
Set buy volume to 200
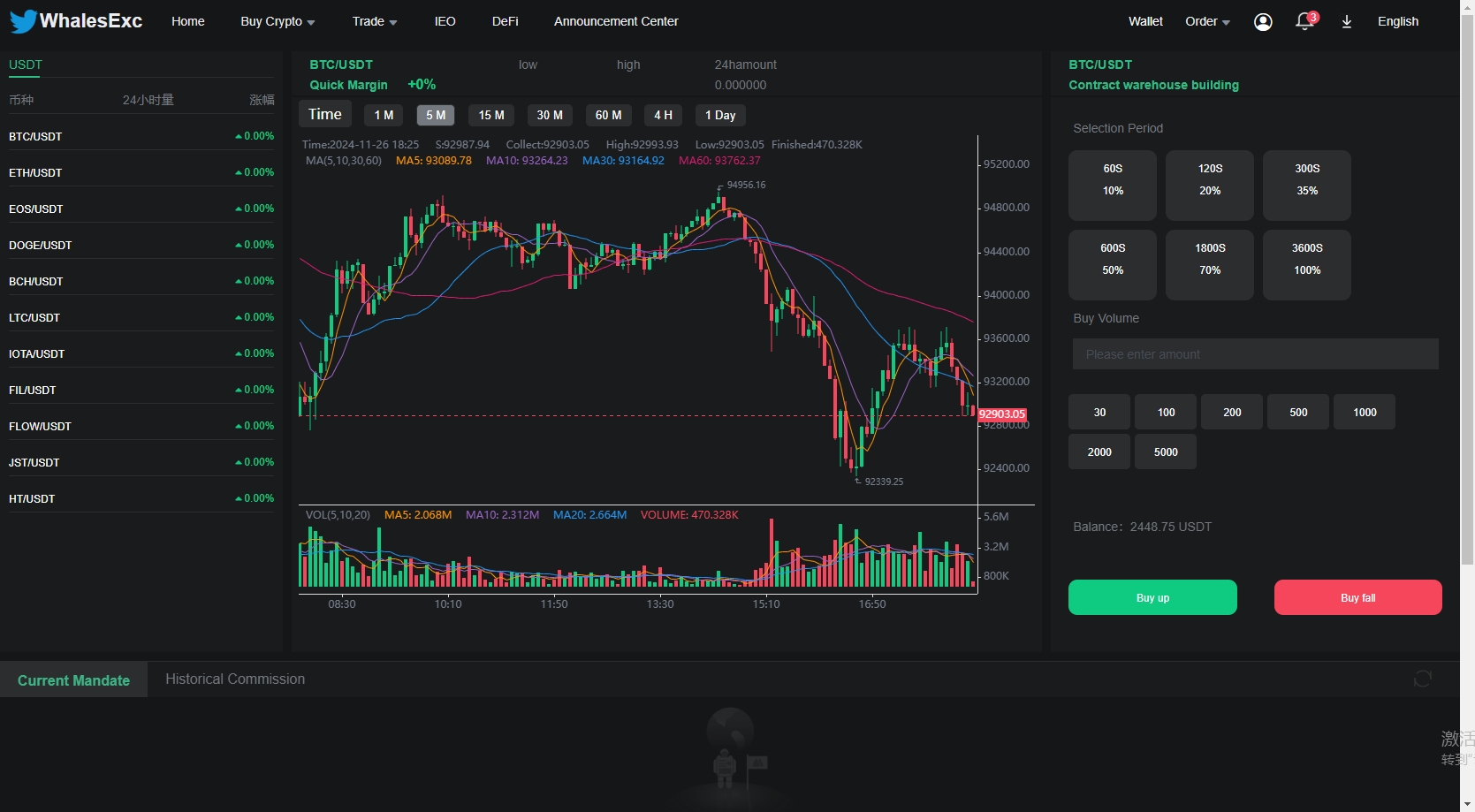[x=1232, y=412]
